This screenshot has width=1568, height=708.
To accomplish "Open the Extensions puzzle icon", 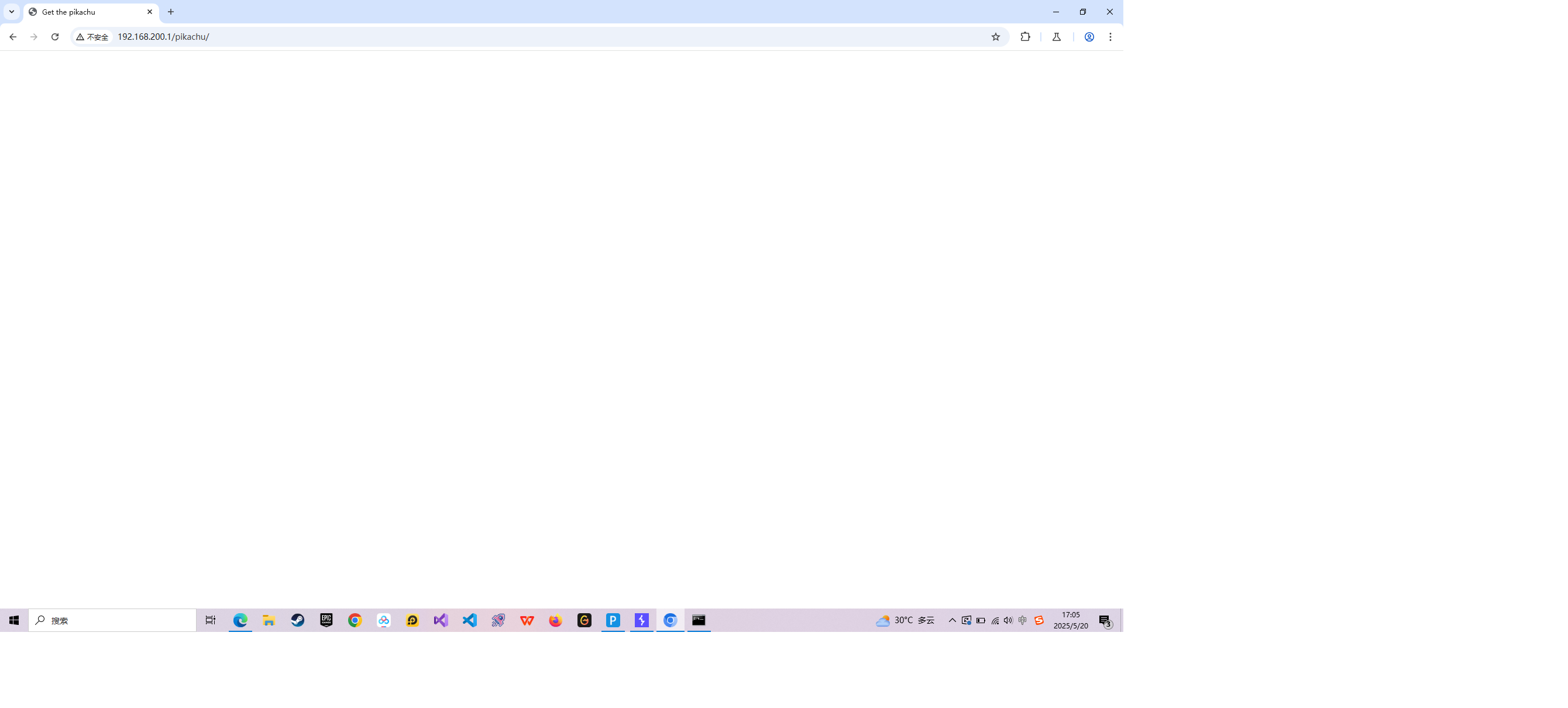I will tap(1025, 37).
